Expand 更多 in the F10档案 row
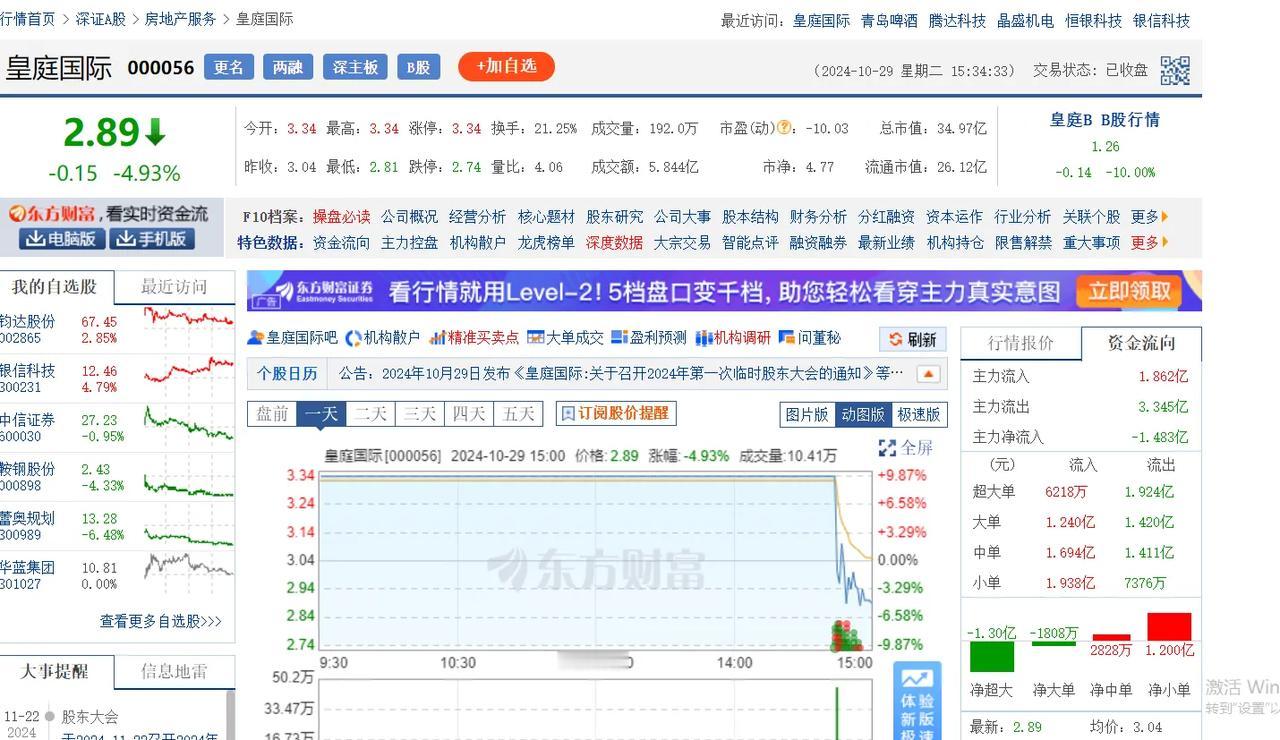1280x740 pixels. coord(1149,217)
